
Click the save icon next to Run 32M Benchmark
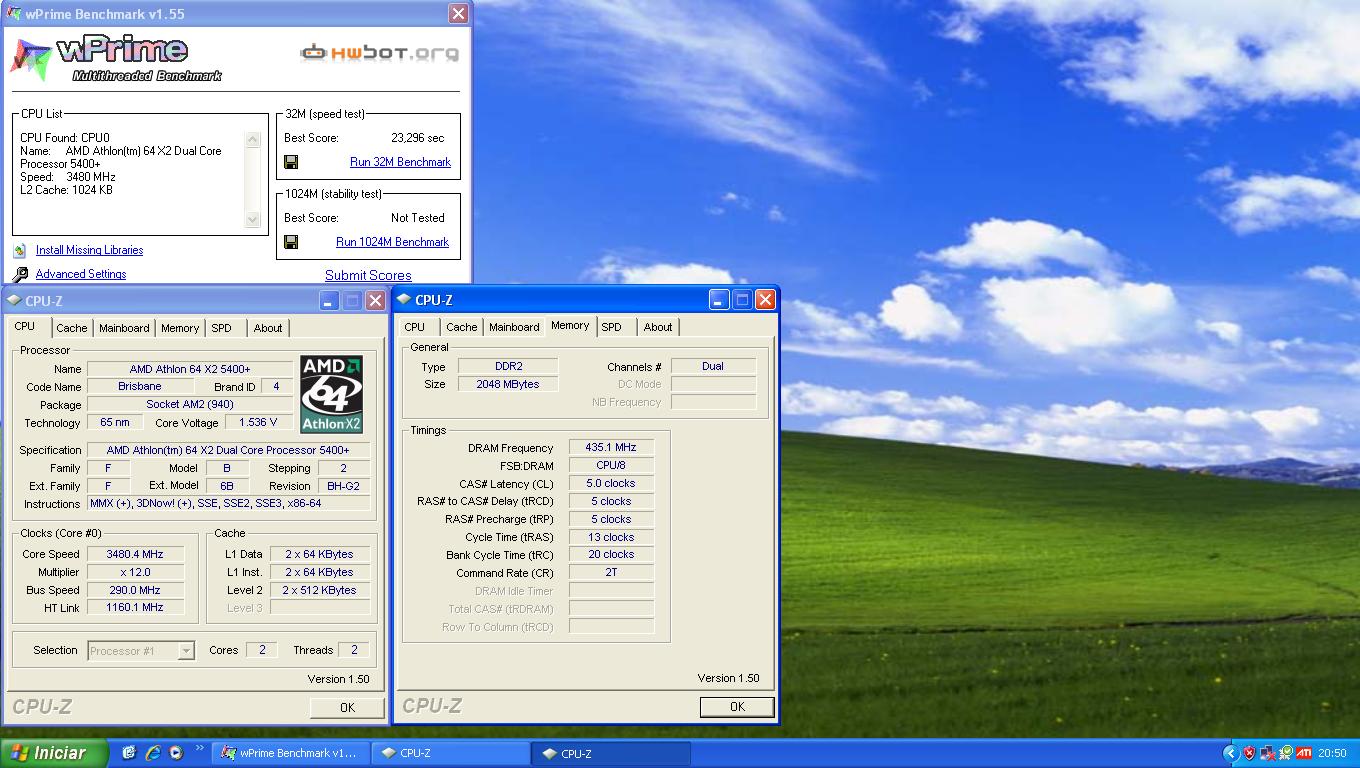point(291,162)
